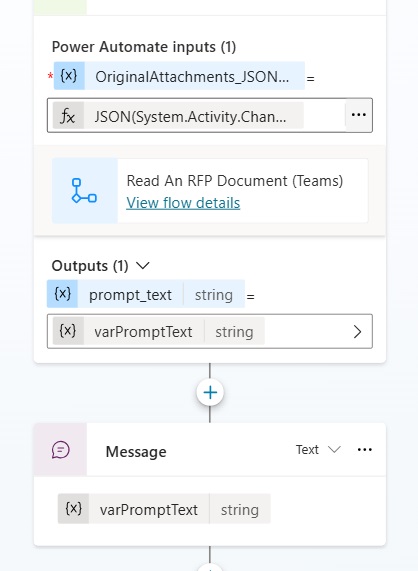Click the variable icon in Message varPromptText chip

(74, 509)
